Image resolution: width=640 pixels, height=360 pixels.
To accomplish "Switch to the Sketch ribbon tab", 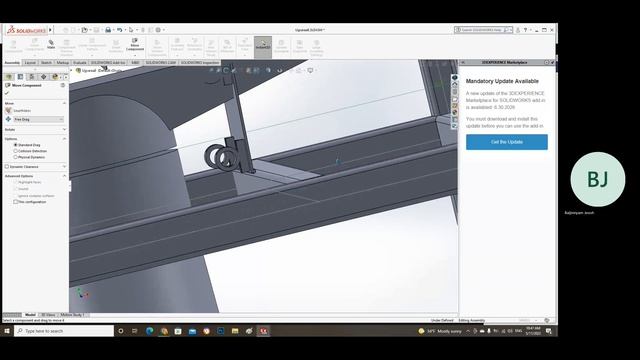I will (x=46, y=62).
